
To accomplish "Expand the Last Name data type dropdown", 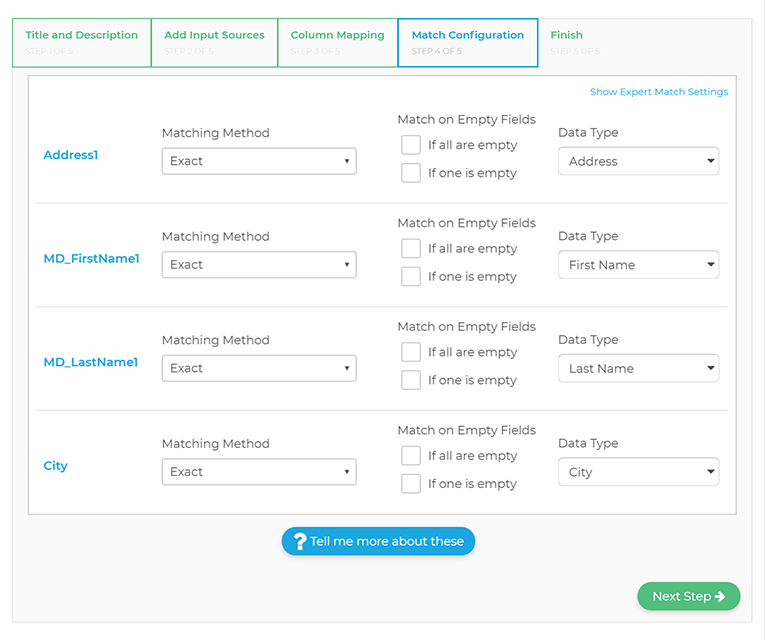I will (638, 369).
